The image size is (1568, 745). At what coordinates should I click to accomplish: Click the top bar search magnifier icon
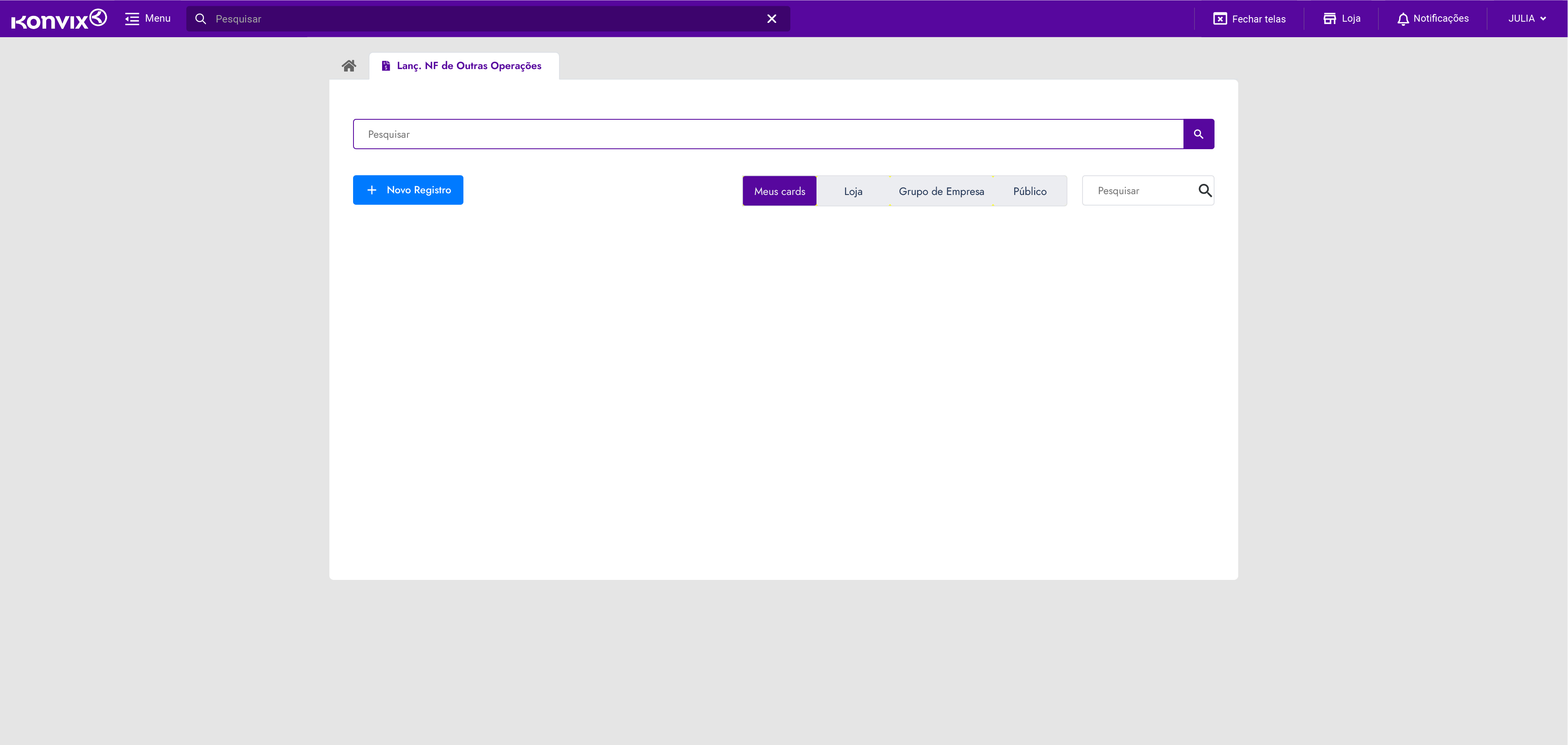(200, 19)
